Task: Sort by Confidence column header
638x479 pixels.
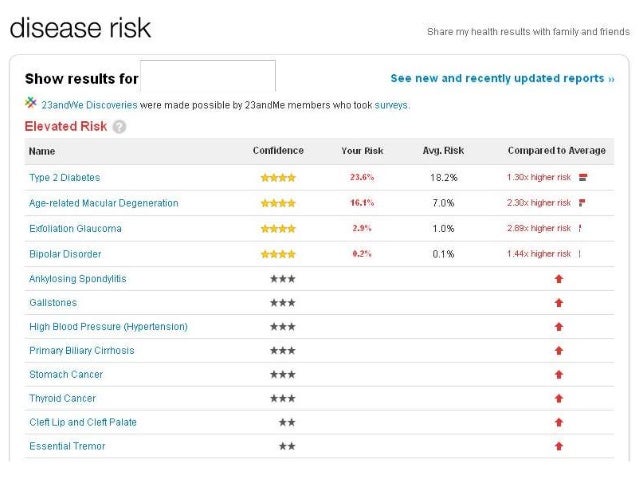Action: (278, 151)
